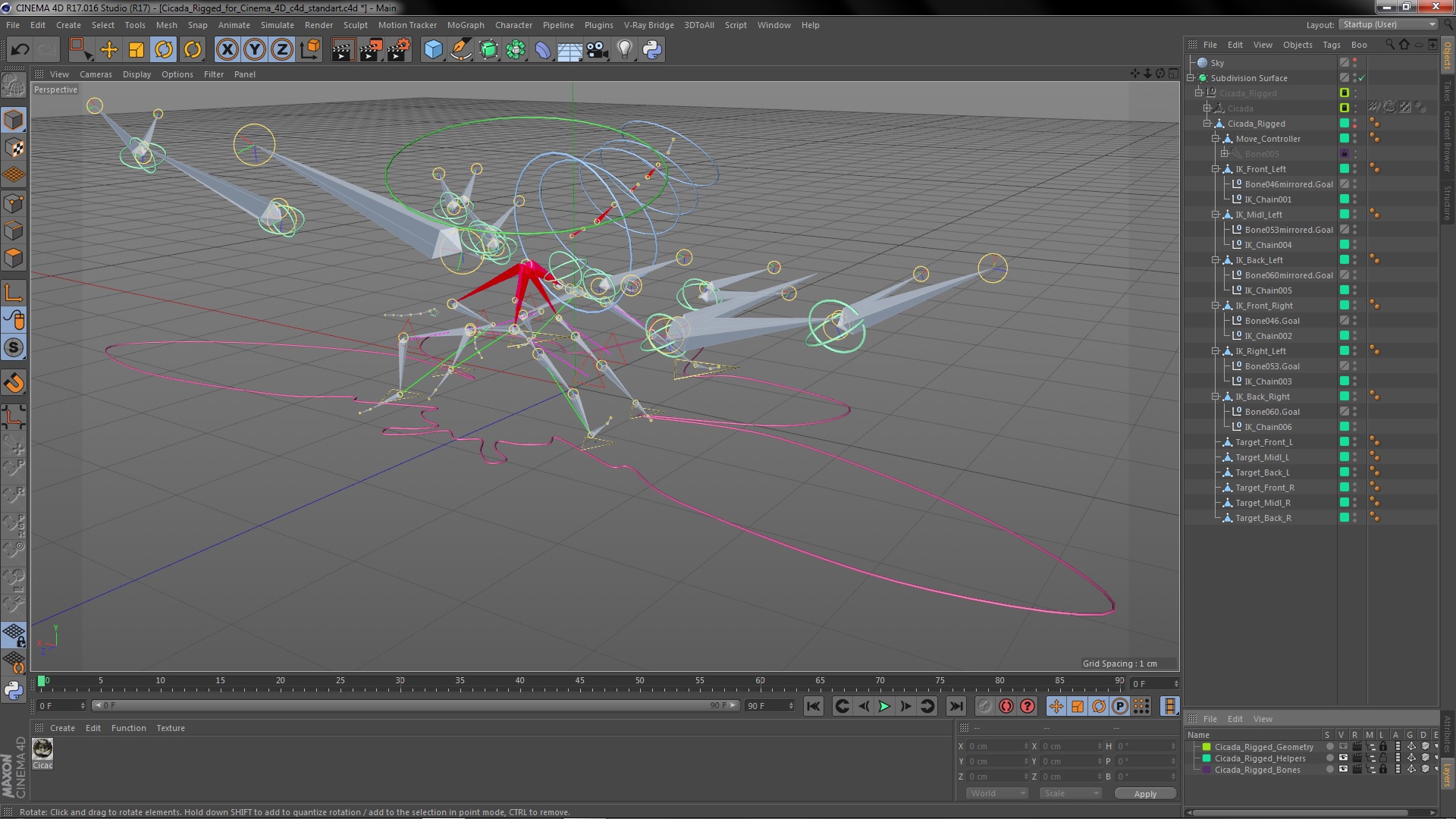Add a Cube primitive object
This screenshot has width=1456, height=819.
point(433,50)
